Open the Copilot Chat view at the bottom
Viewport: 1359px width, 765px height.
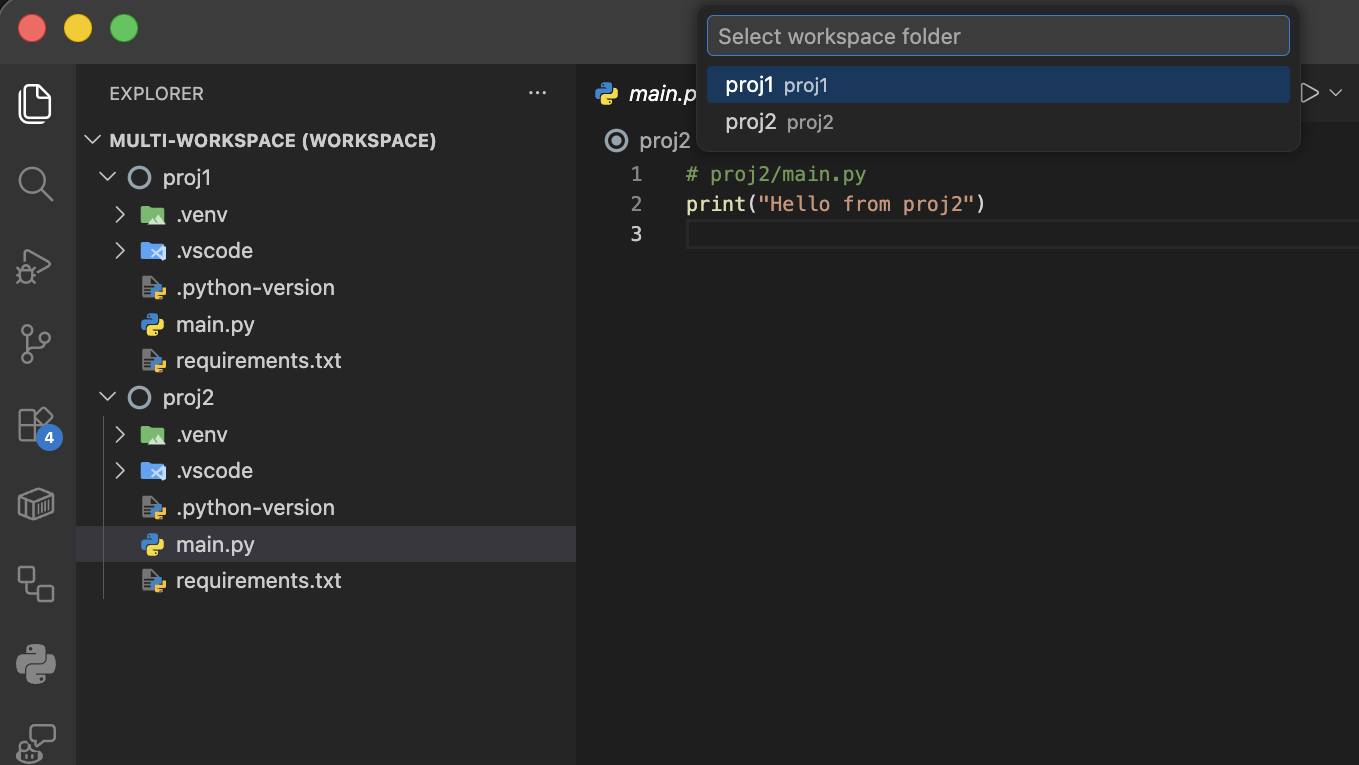click(x=35, y=740)
